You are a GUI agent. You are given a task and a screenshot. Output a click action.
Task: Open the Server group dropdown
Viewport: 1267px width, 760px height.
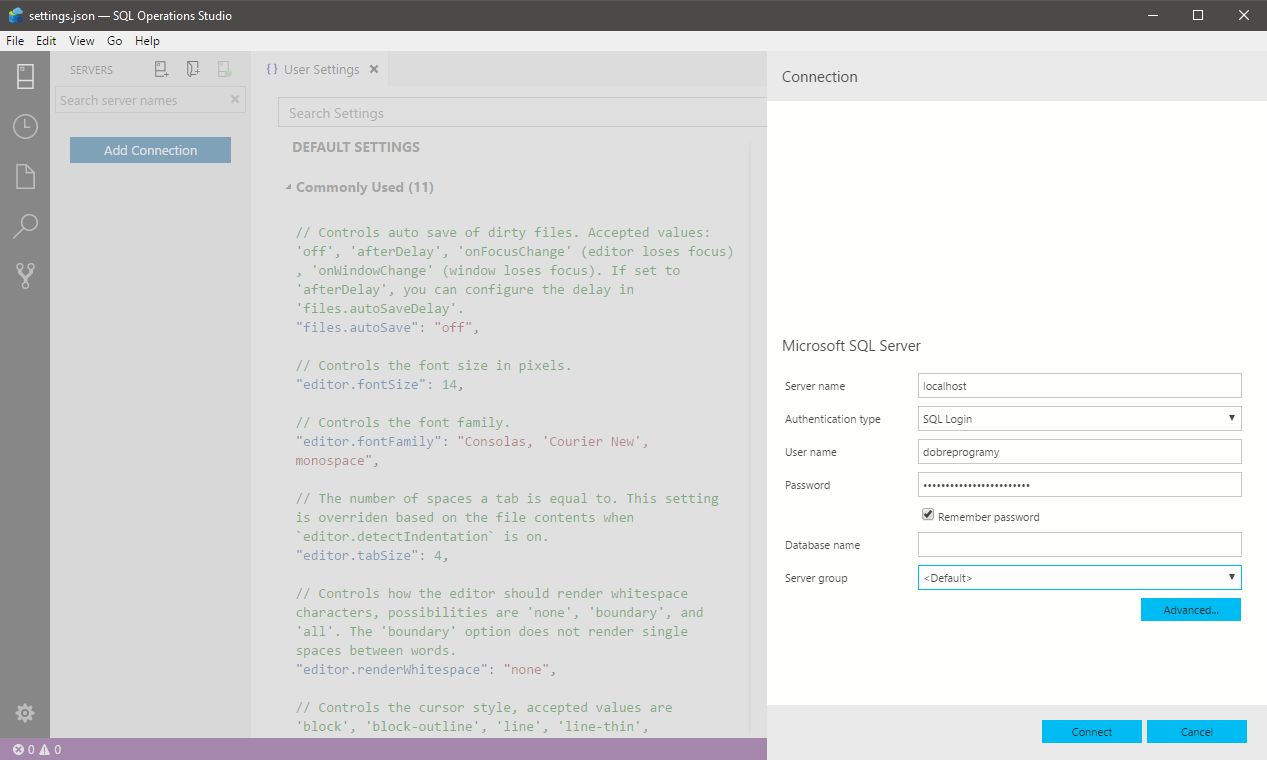point(1079,578)
